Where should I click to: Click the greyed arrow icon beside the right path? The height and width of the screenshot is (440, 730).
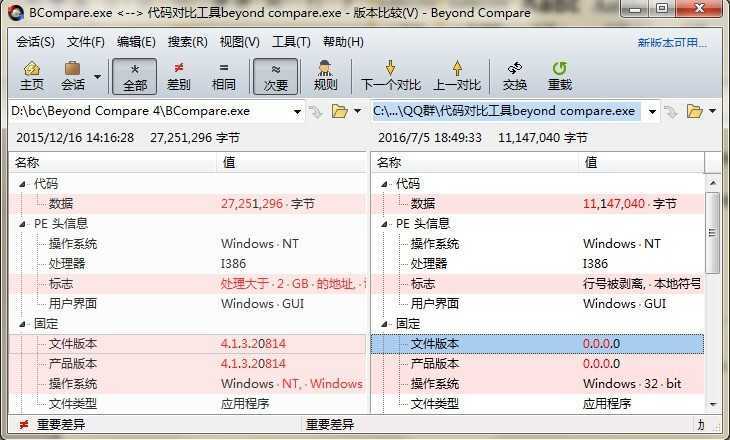click(671, 112)
